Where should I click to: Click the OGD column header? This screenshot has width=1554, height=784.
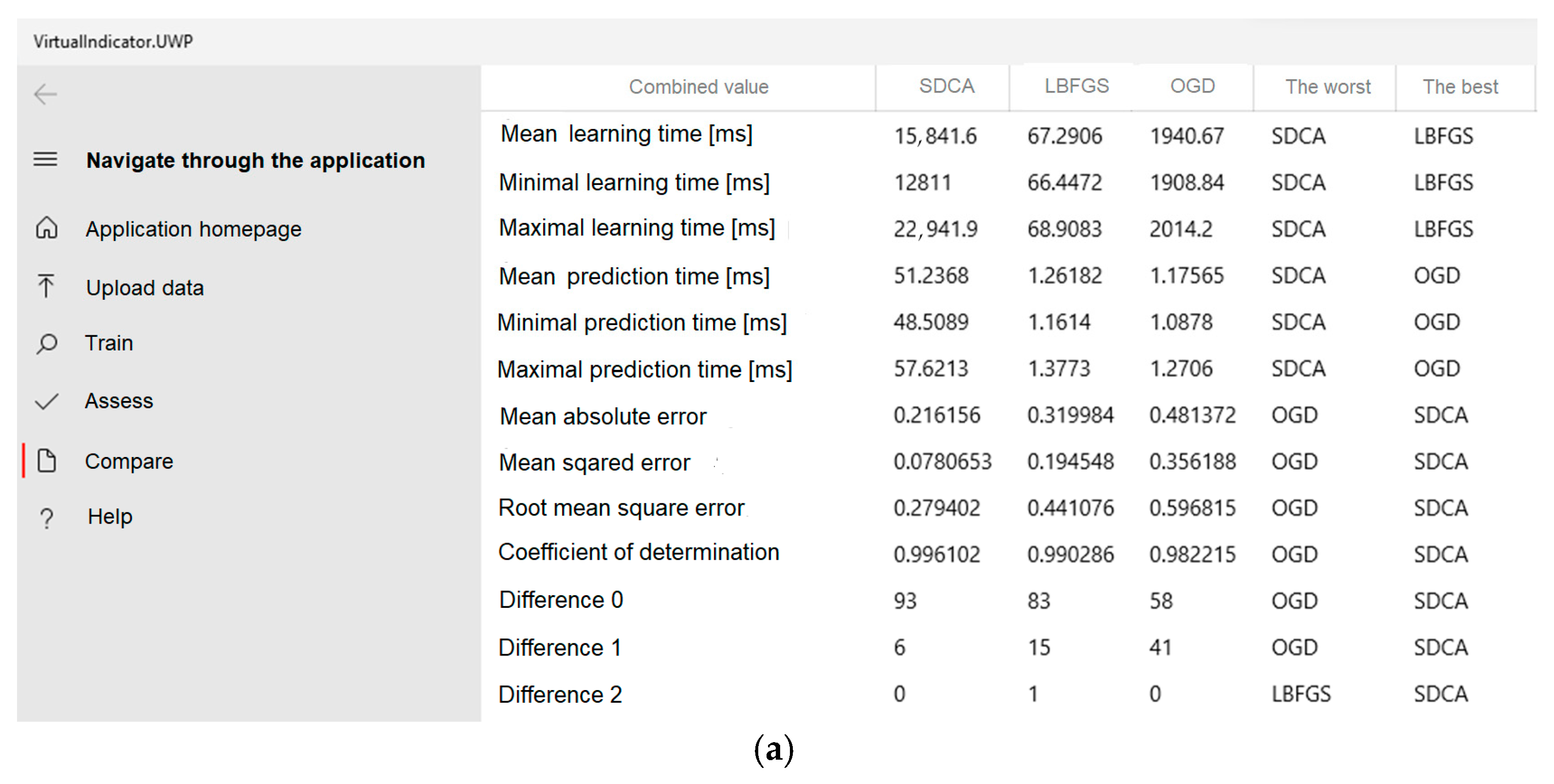pyautogui.click(x=1193, y=86)
